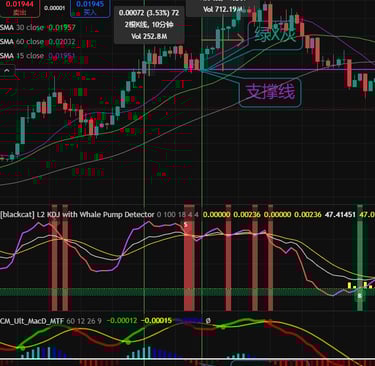Click the spread value 0.00001
Screen dimensions: 375x366
[55, 8]
